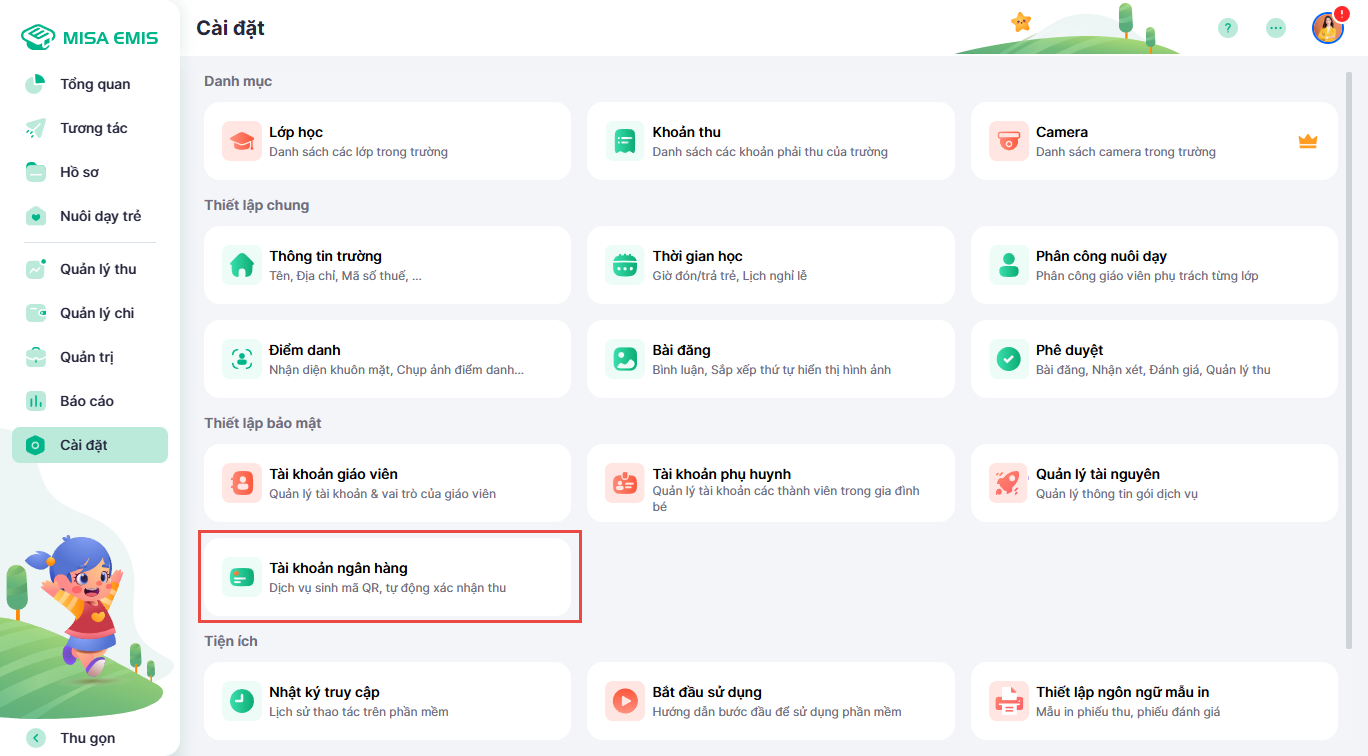1368x756 pixels.
Task: Click the Nhật ký truy cập clock icon
Action: (x=241, y=701)
